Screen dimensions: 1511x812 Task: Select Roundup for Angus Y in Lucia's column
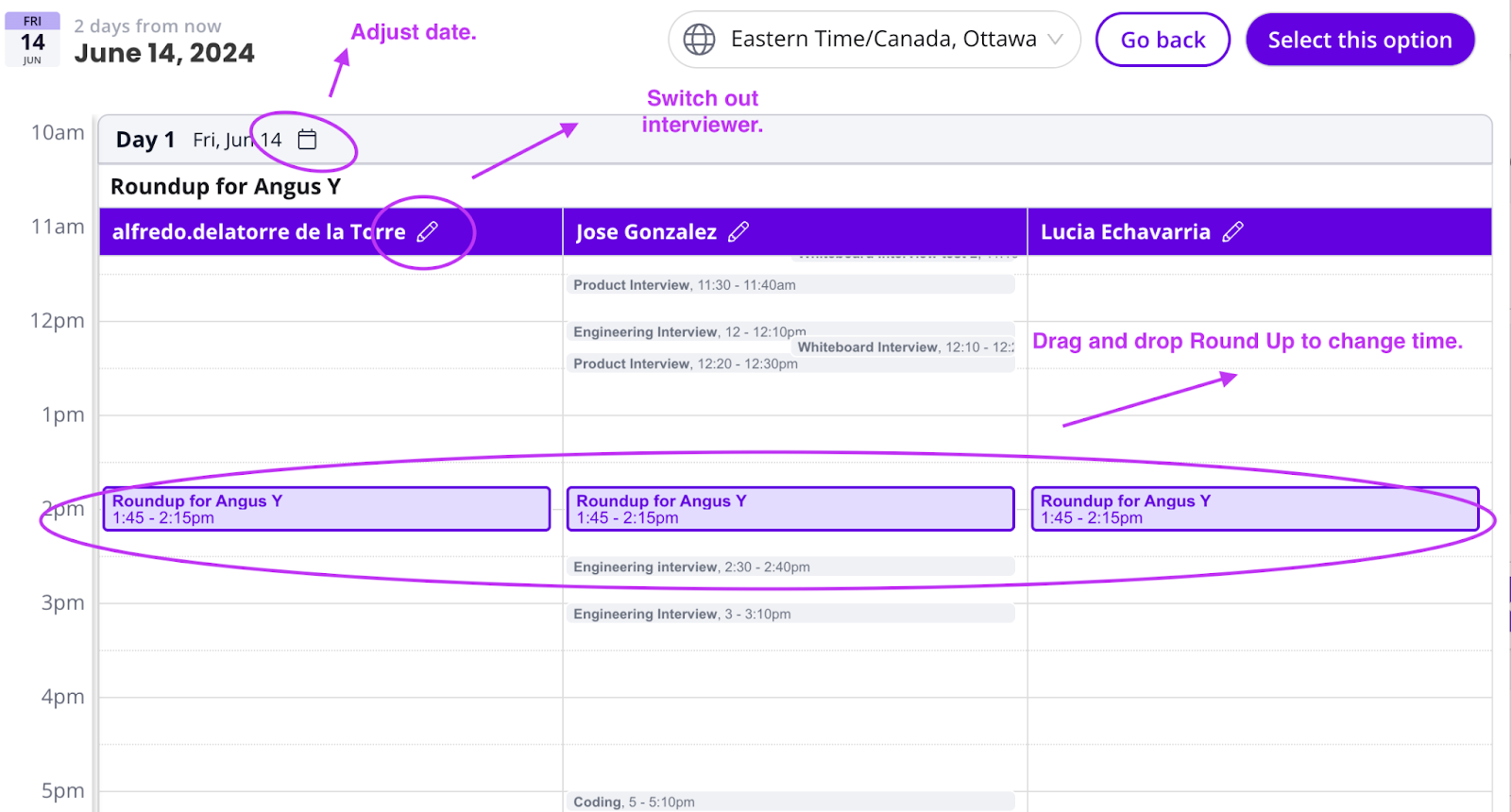1256,508
